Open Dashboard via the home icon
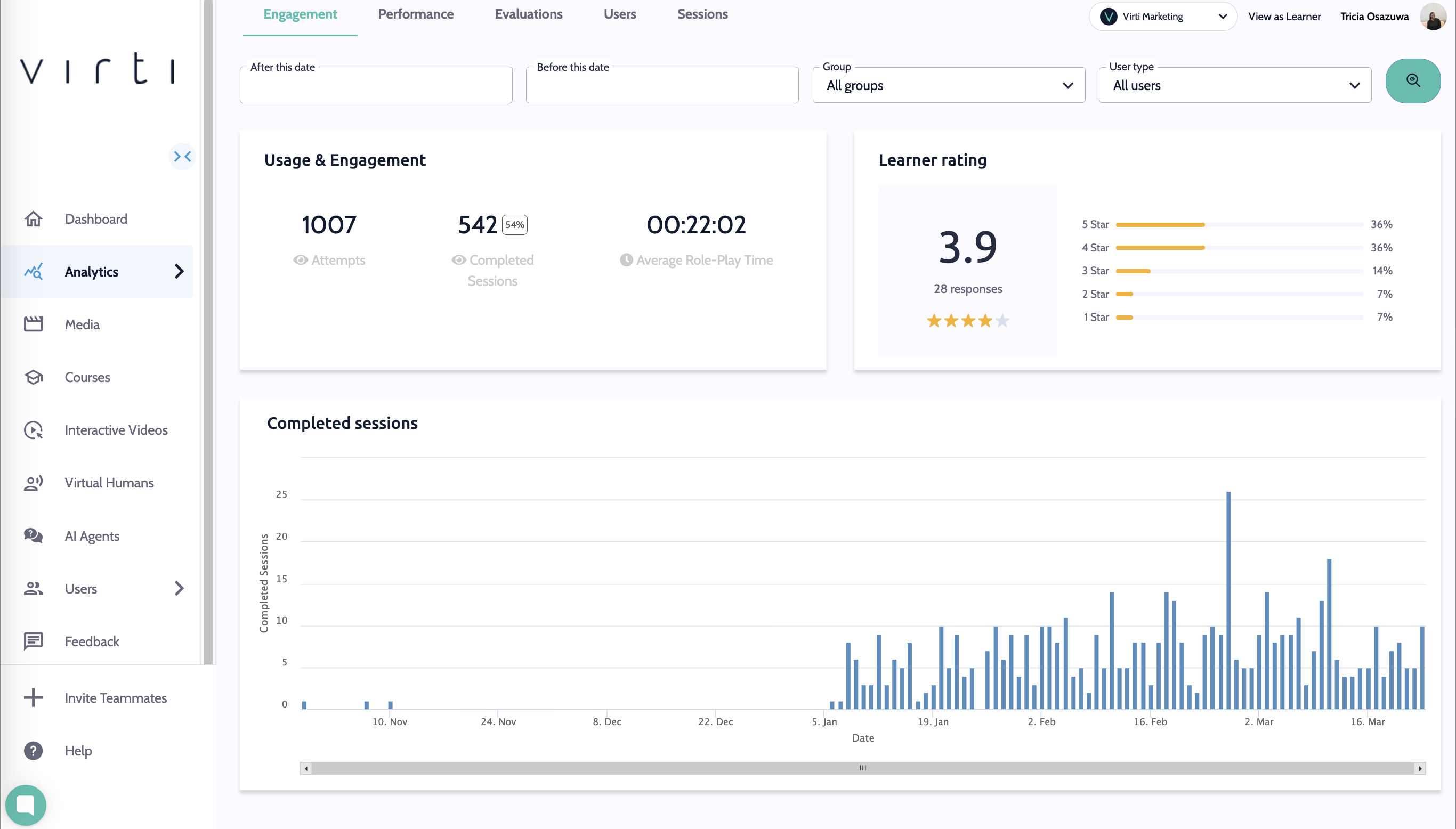 [x=33, y=219]
